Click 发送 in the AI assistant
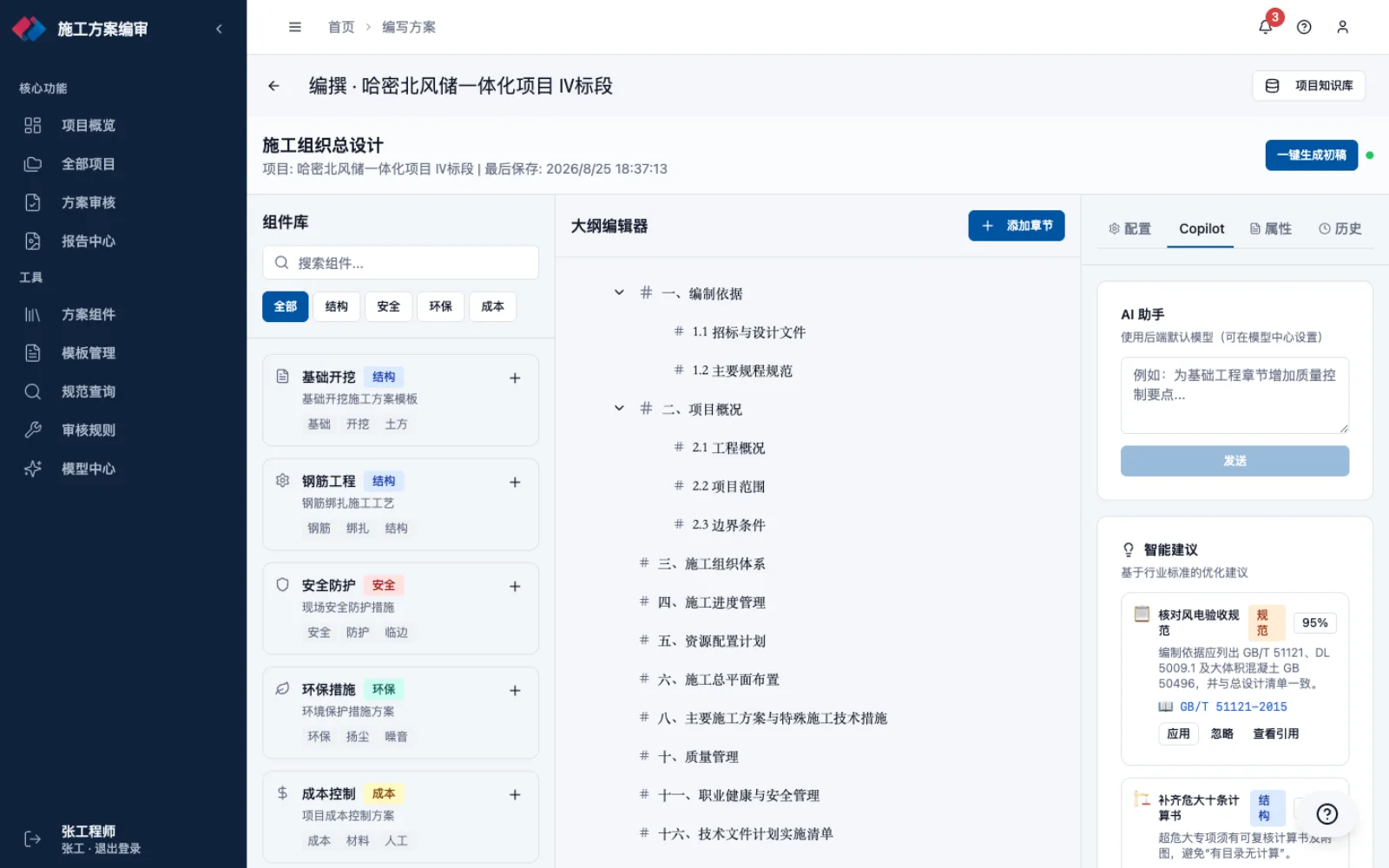The height and width of the screenshot is (868, 1389). point(1234,461)
